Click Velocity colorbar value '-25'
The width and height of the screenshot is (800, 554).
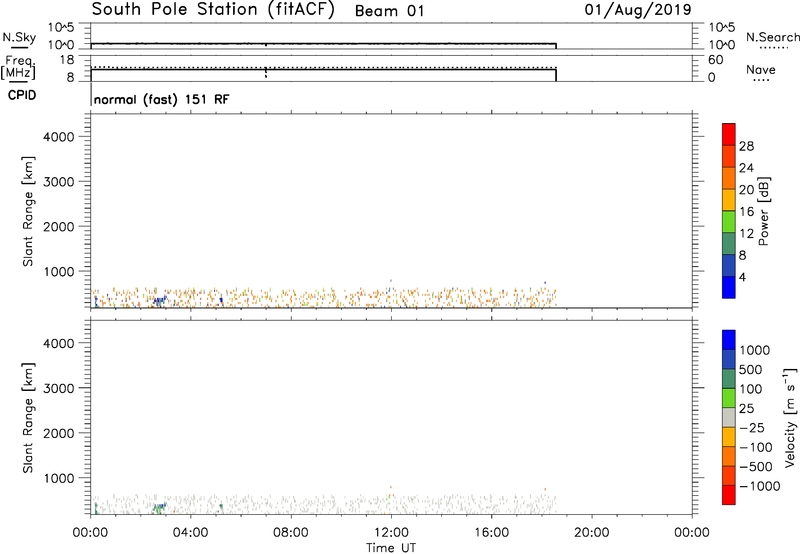(752, 428)
